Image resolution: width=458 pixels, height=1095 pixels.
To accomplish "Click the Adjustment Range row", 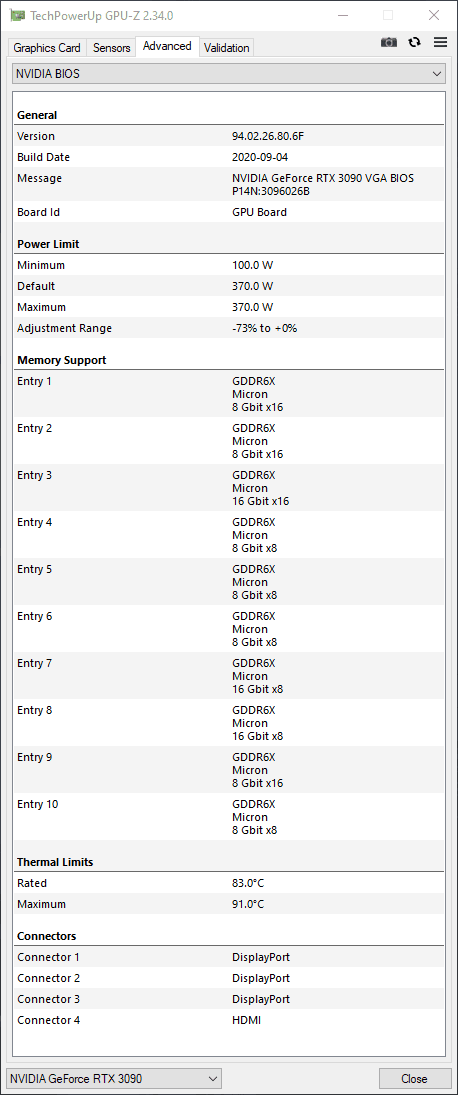I will pos(229,328).
